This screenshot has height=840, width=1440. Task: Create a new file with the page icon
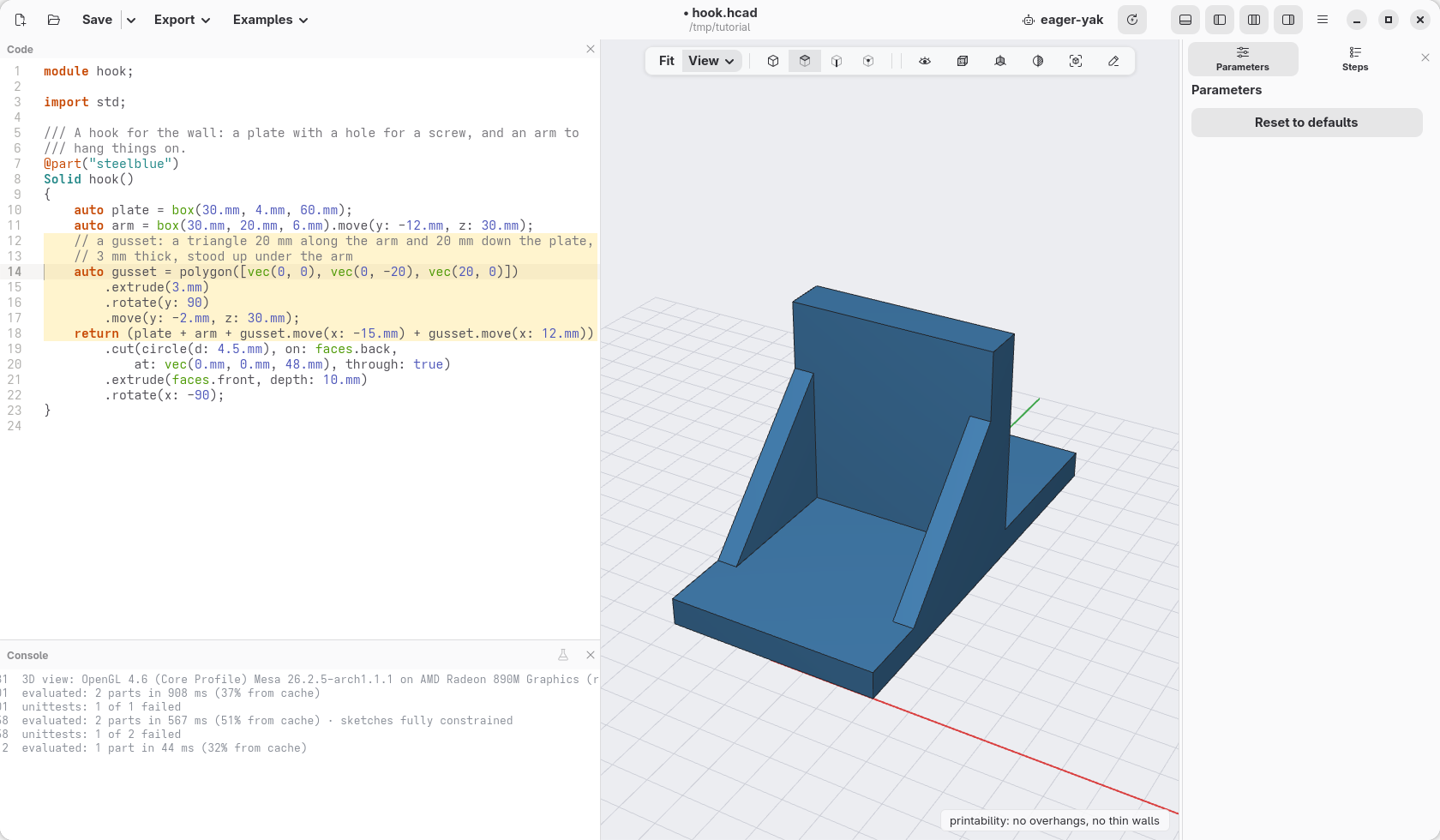coord(21,20)
